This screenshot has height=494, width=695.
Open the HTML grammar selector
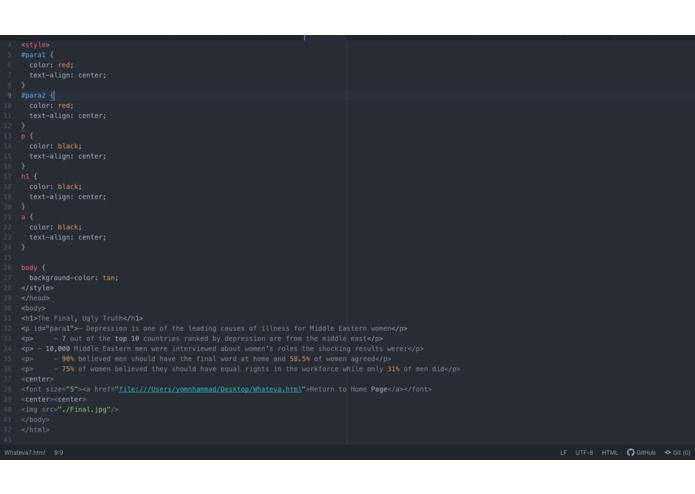point(609,452)
